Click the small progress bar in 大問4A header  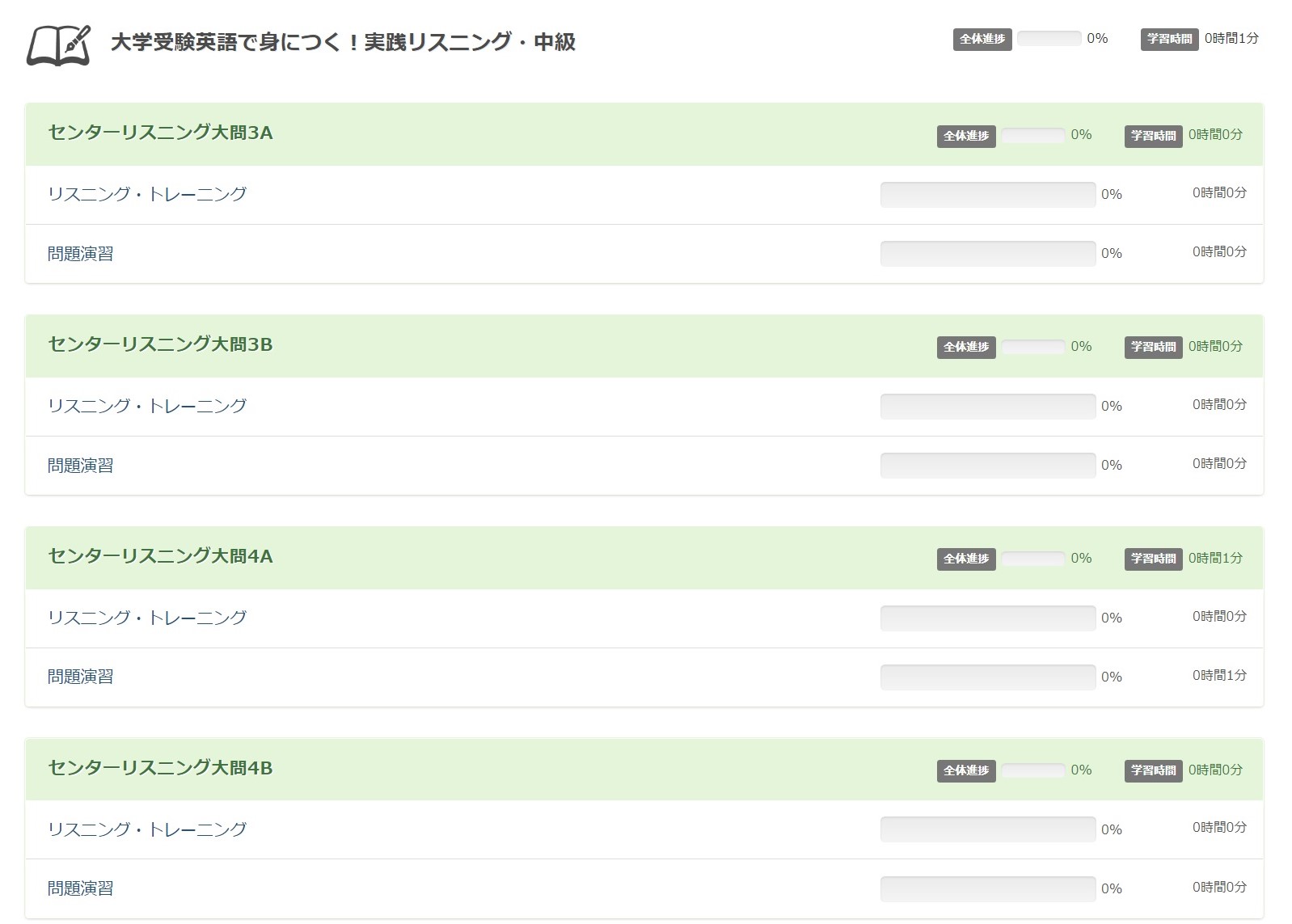pyautogui.click(x=1033, y=559)
